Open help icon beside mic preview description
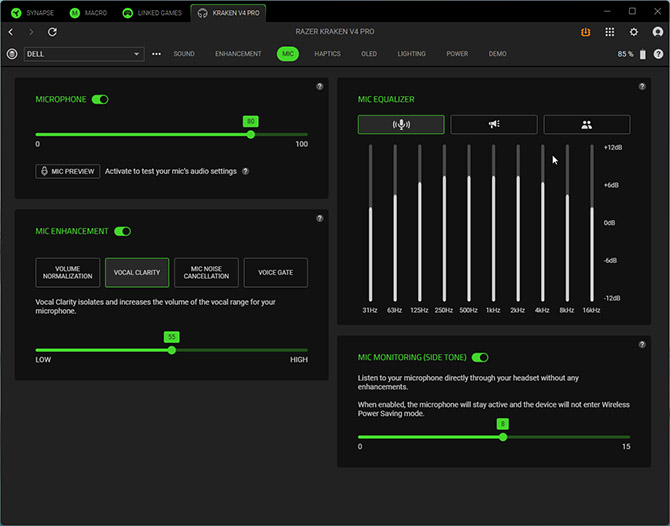The width and height of the screenshot is (670, 526). click(x=245, y=171)
